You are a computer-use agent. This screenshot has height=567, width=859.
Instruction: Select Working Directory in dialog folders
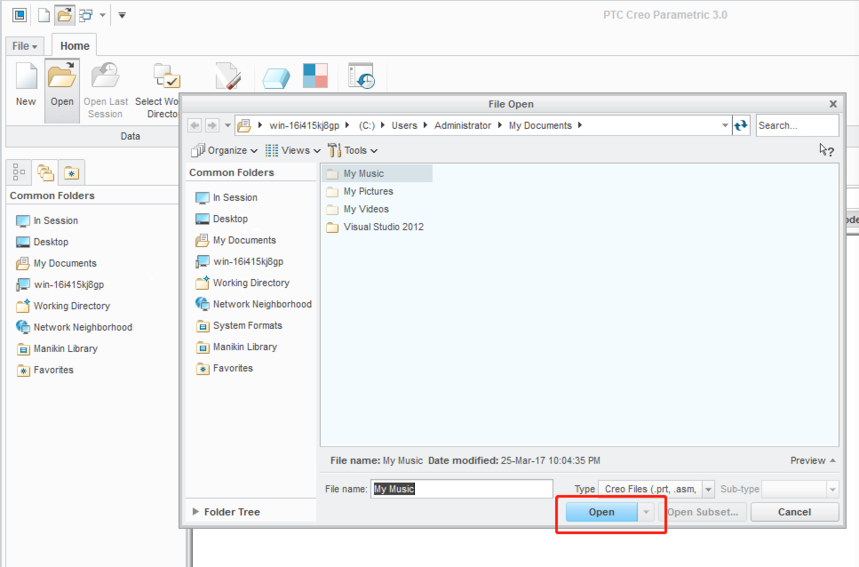tap(243, 283)
